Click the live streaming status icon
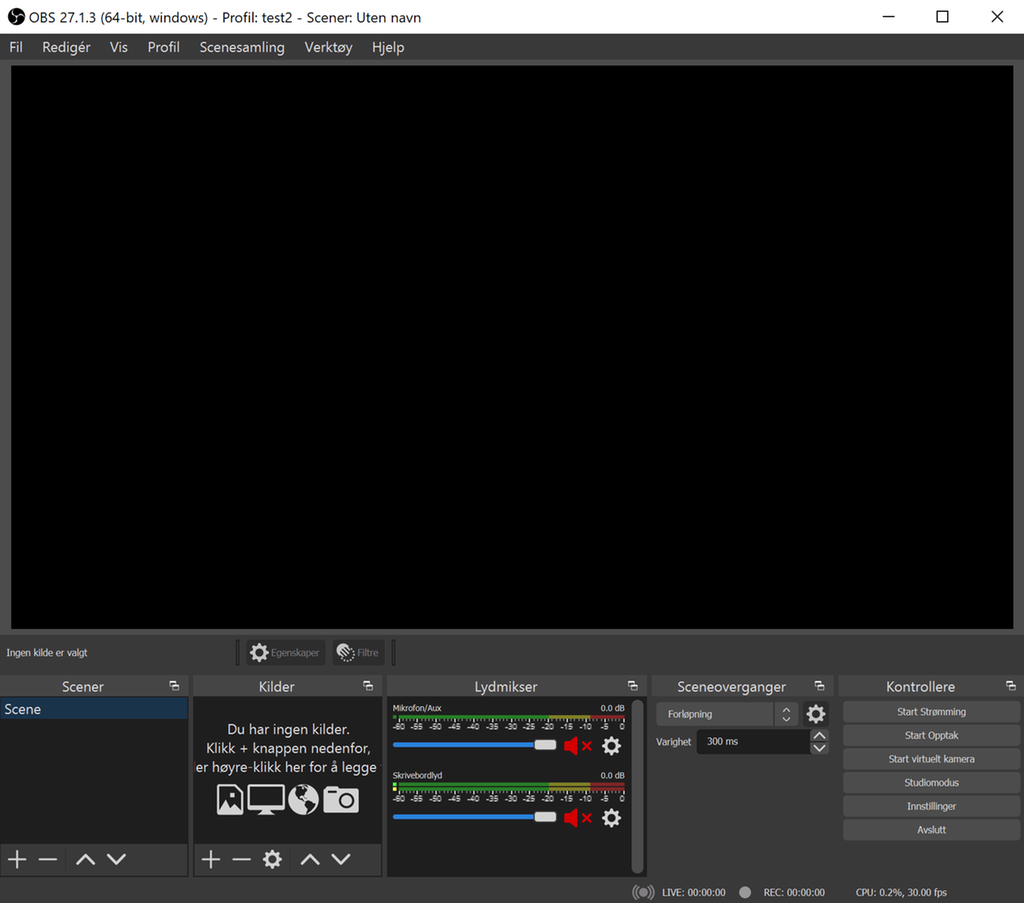Image resolution: width=1024 pixels, height=903 pixels. (x=643, y=893)
